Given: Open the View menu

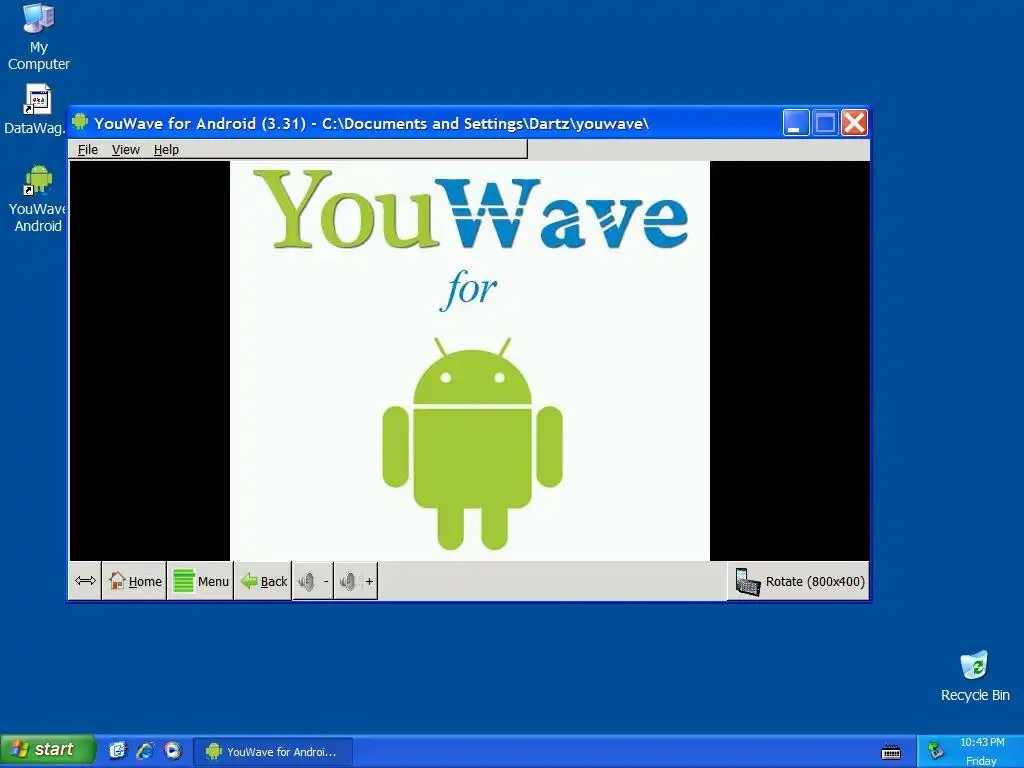Looking at the screenshot, I should 125,150.
